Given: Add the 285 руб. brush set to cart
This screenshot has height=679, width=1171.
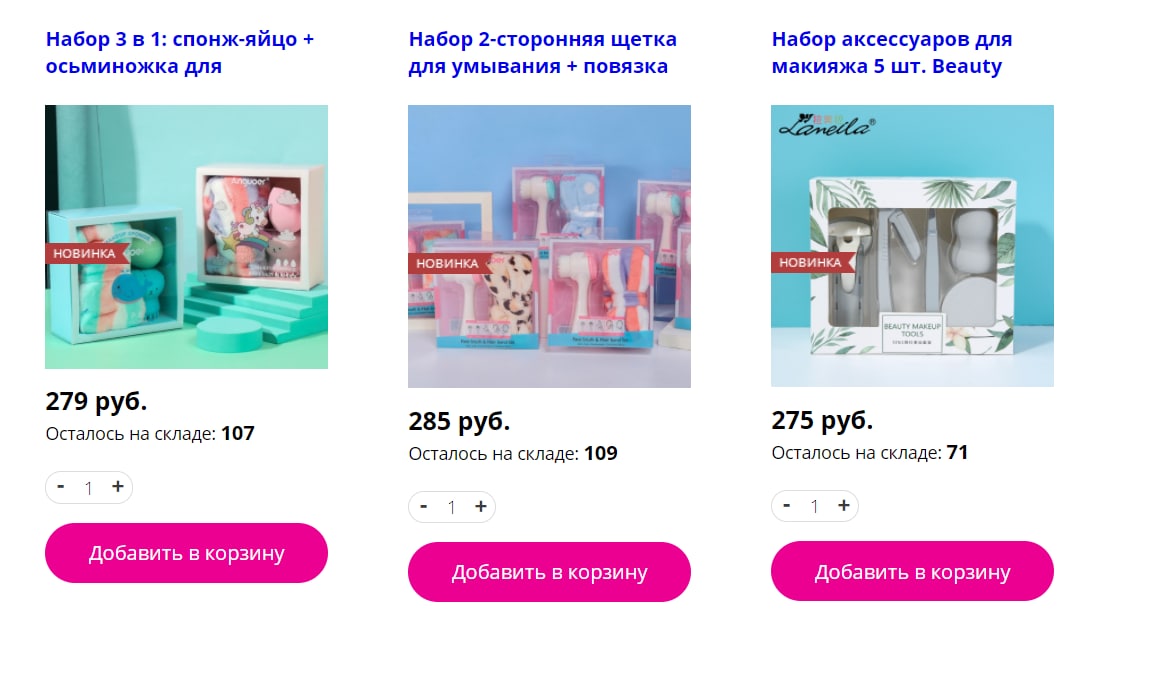Looking at the screenshot, I should pyautogui.click(x=549, y=572).
